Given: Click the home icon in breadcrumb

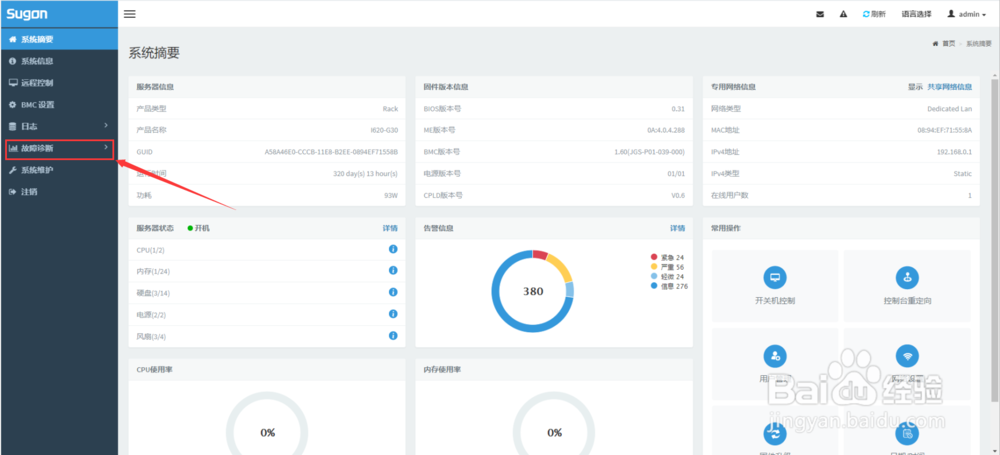Looking at the screenshot, I should pos(936,43).
